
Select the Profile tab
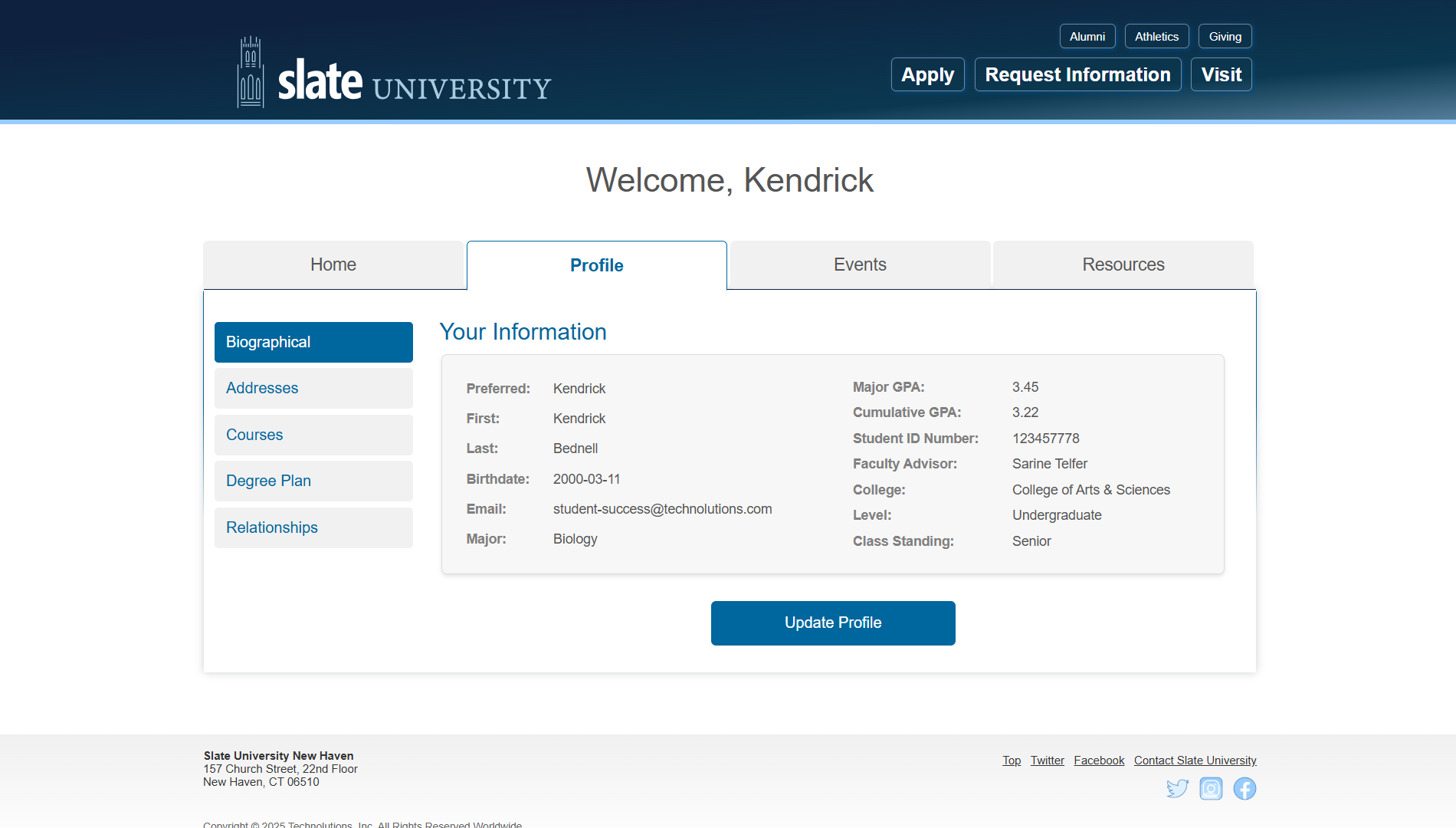pyautogui.click(x=596, y=264)
